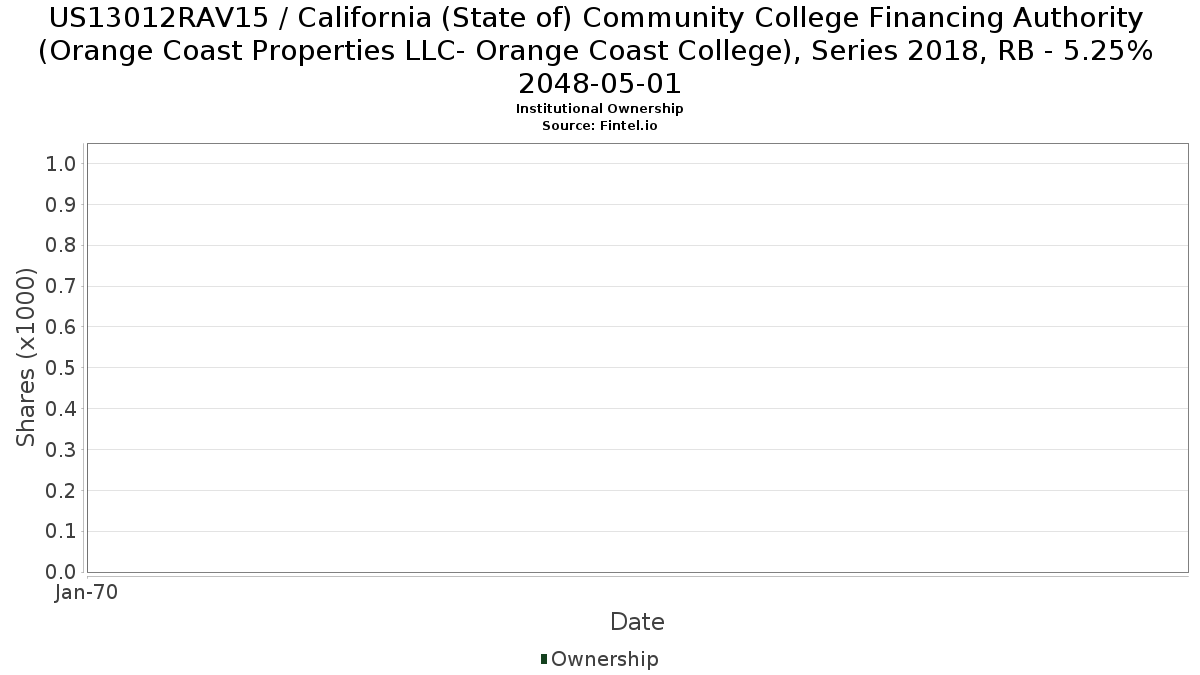
Task: Click the 0.4 y-axis tick label
Action: click(x=61, y=409)
